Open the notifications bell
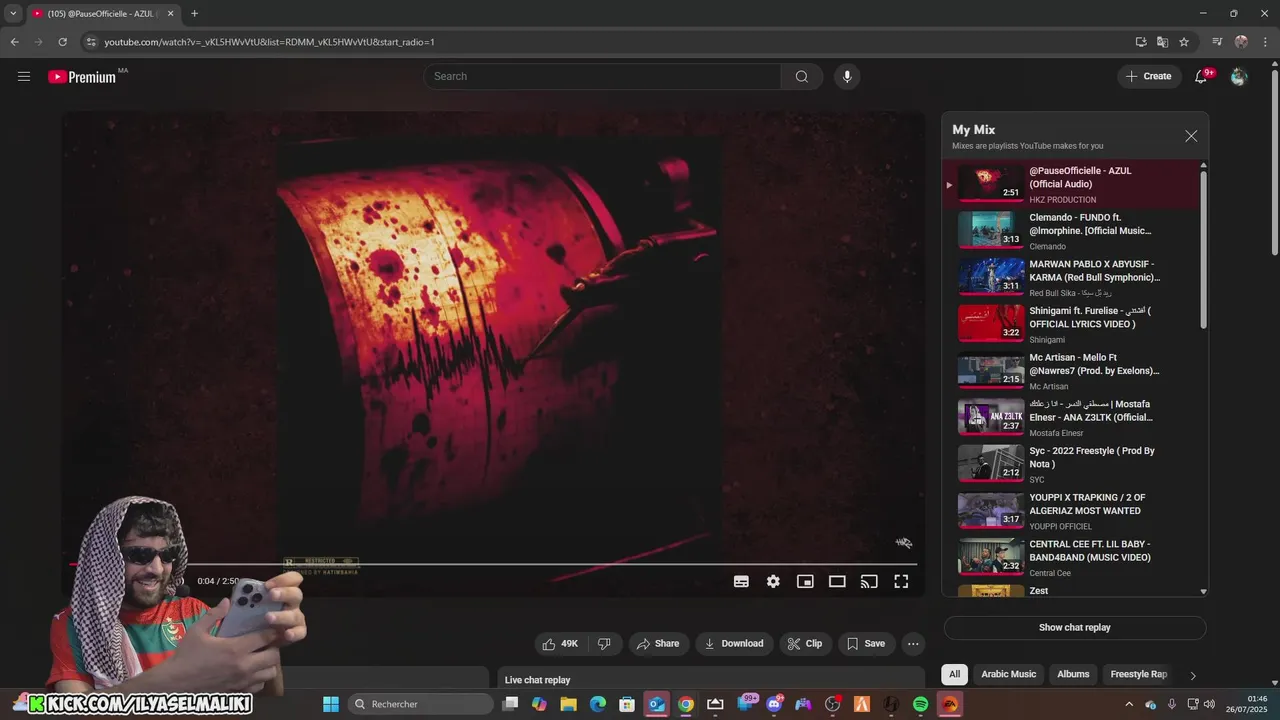Viewport: 1280px width, 720px height. point(1202,77)
